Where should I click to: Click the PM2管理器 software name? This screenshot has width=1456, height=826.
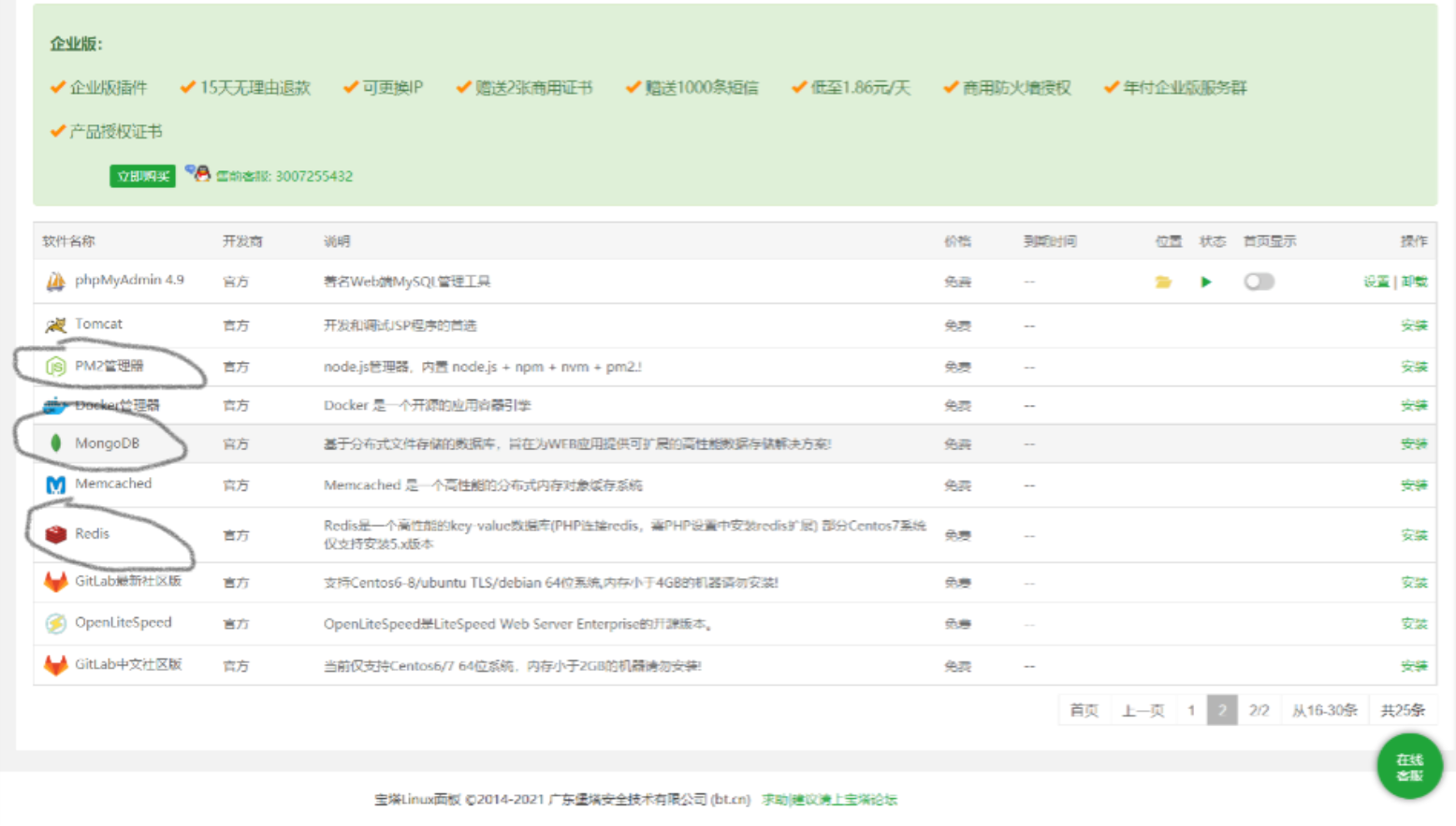109,366
